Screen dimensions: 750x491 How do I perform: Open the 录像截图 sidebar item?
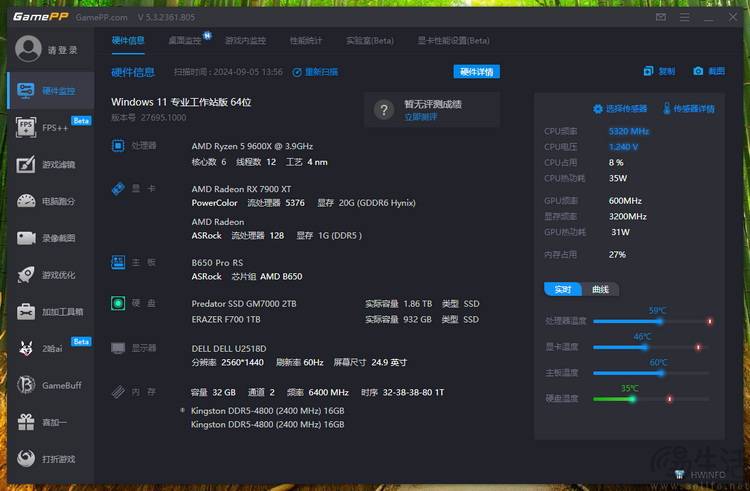[51, 238]
